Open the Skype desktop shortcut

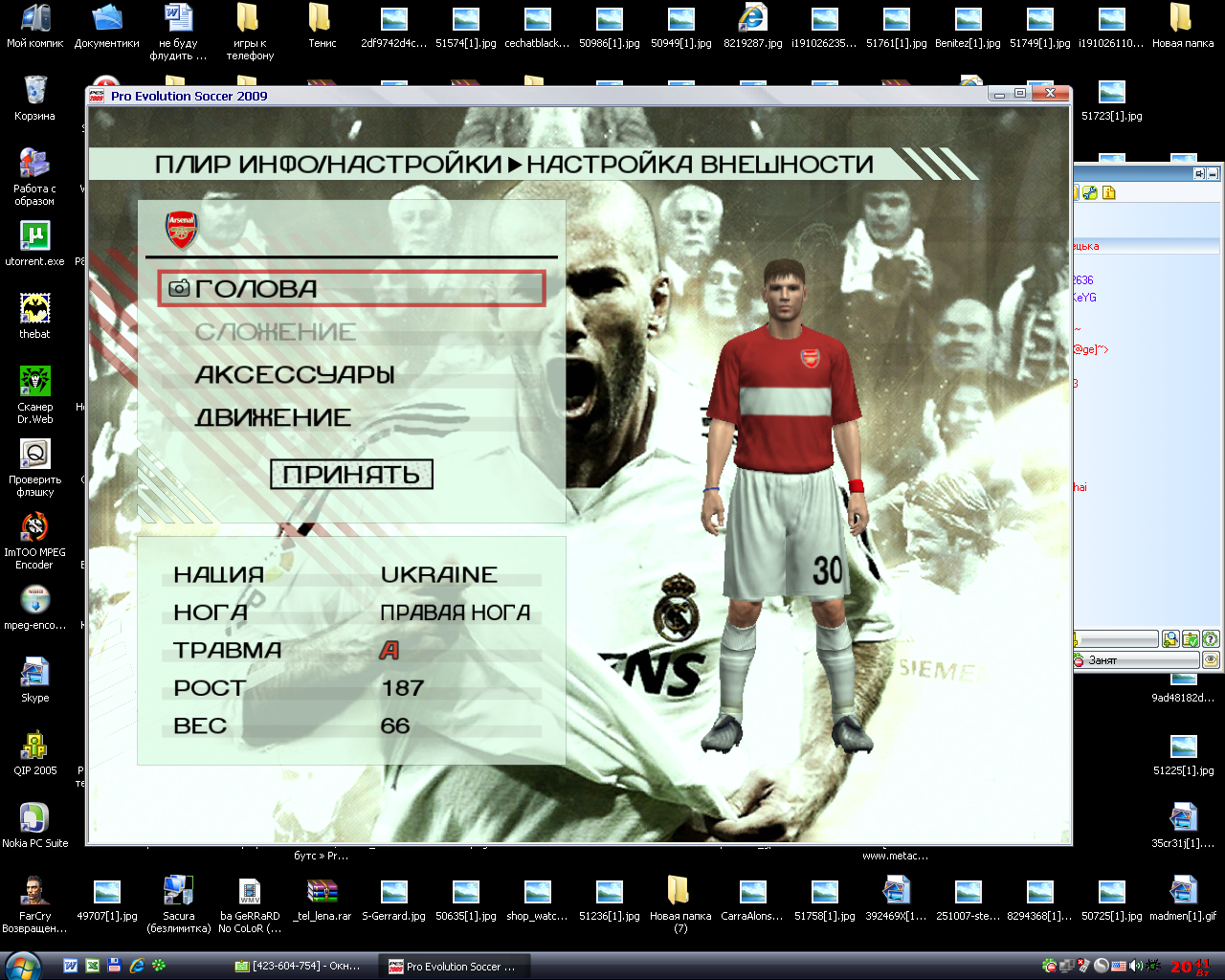(35, 680)
